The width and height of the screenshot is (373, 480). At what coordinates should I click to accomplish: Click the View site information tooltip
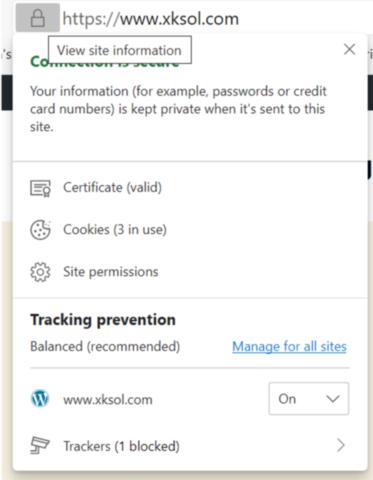120,50
